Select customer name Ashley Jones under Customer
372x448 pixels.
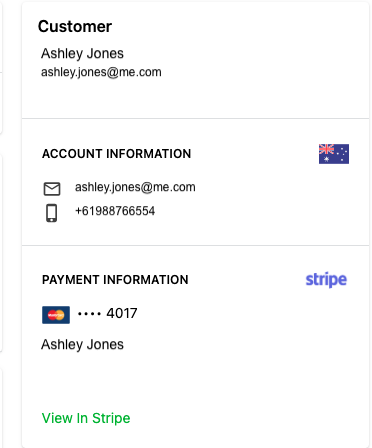pos(82,53)
